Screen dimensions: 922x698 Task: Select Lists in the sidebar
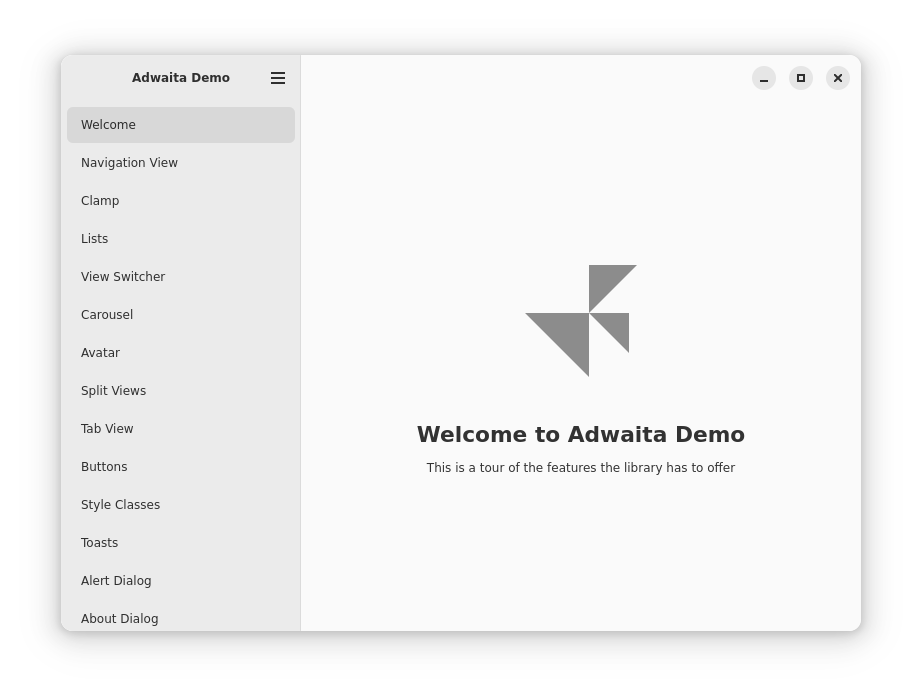(x=180, y=239)
